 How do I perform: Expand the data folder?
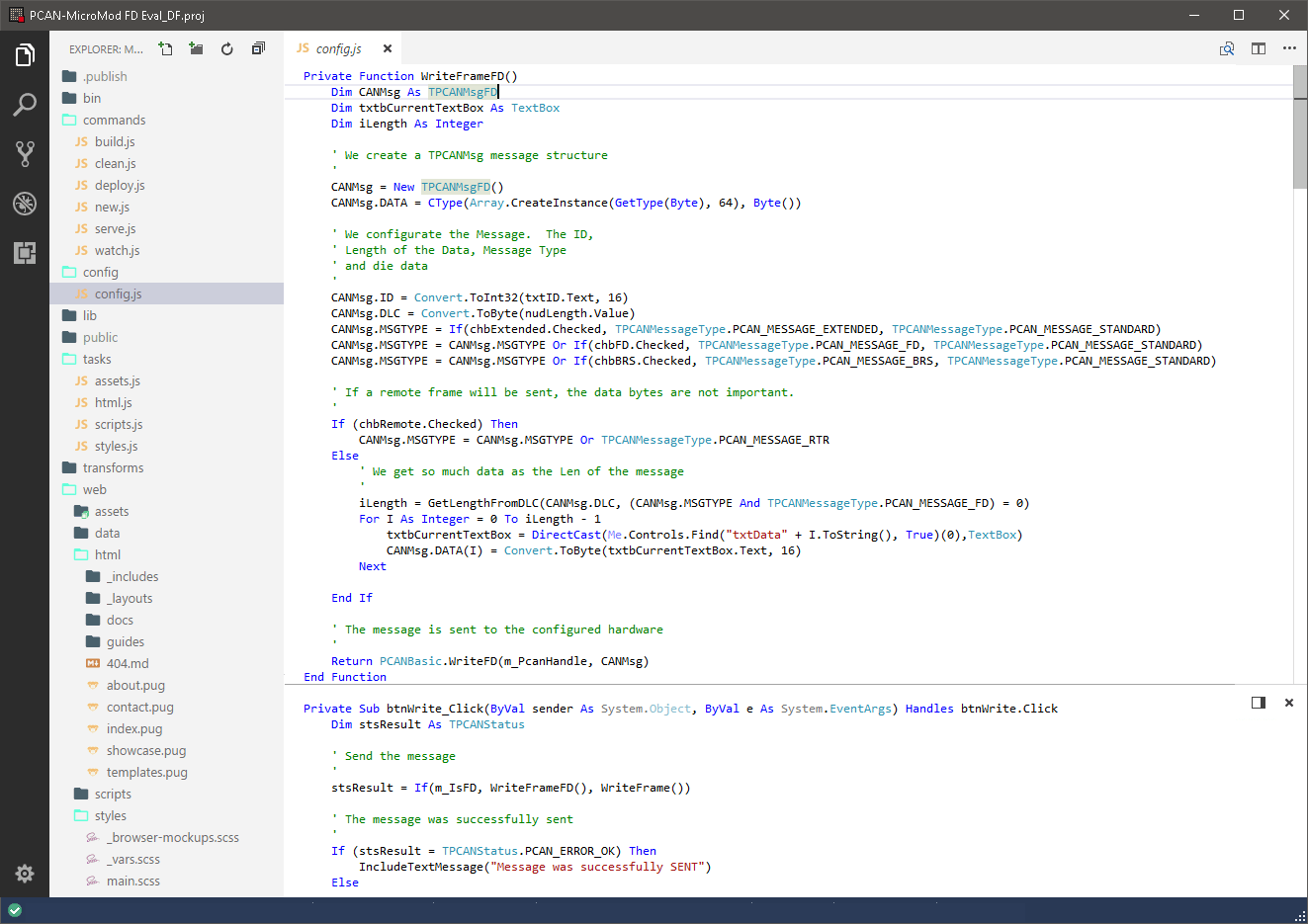pyautogui.click(x=166, y=533)
